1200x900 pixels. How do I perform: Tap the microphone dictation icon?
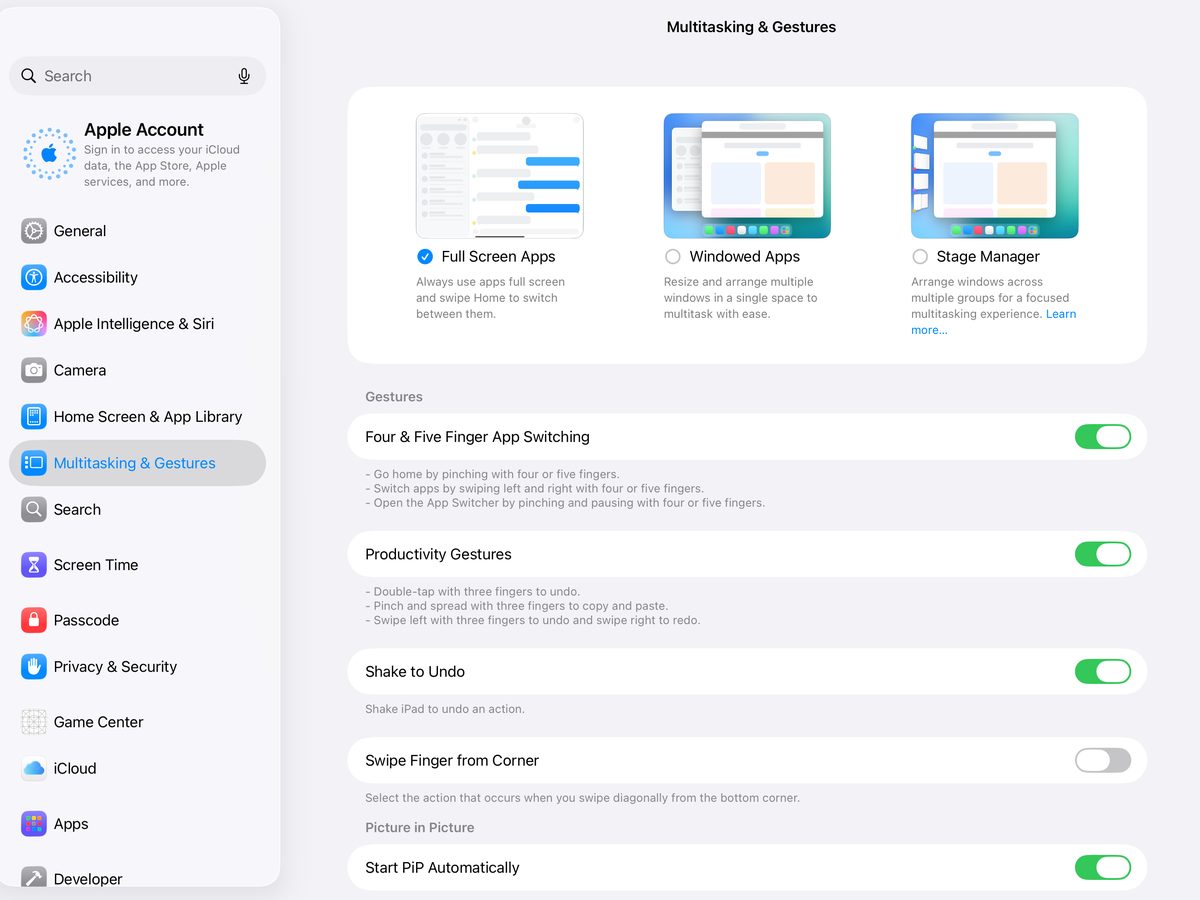click(244, 76)
